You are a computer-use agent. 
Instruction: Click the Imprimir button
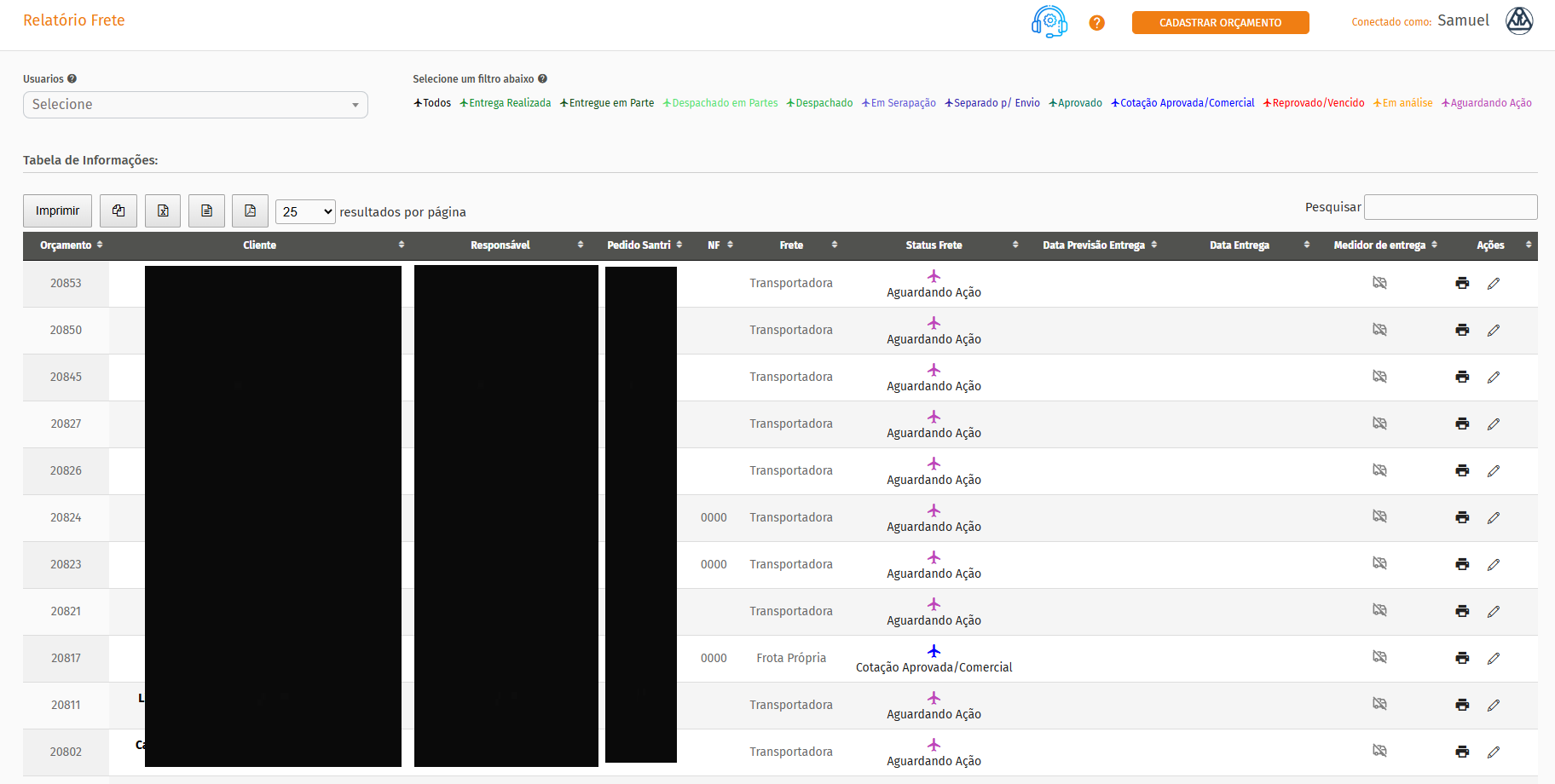57,210
